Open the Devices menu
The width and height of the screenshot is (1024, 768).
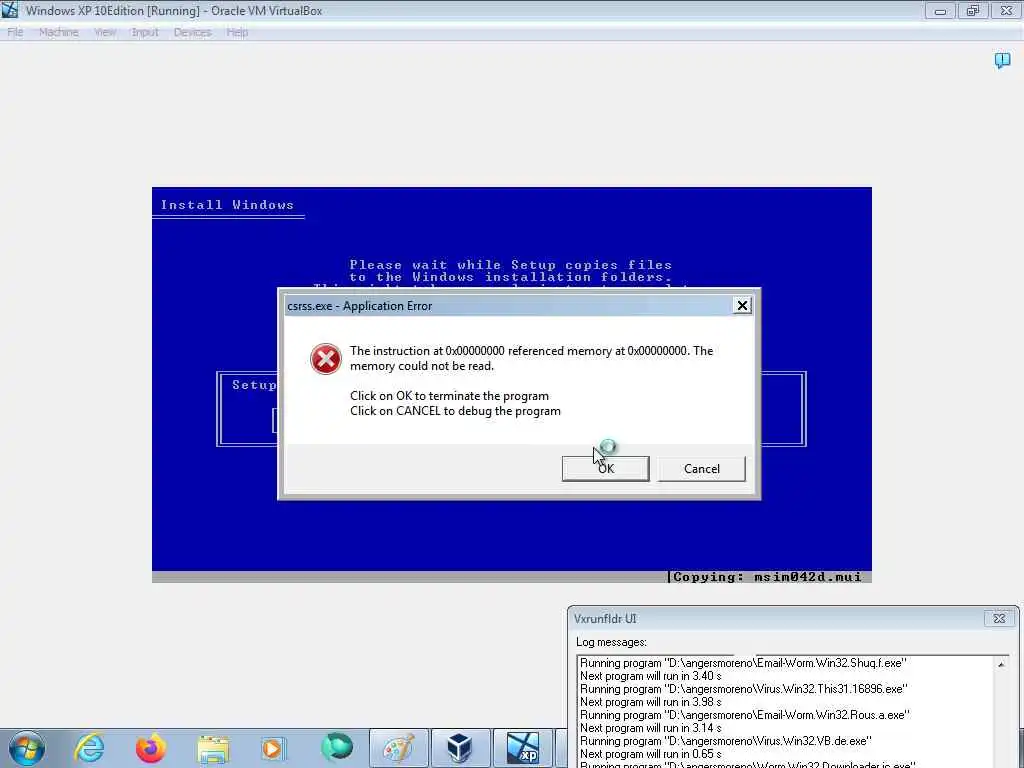click(193, 32)
